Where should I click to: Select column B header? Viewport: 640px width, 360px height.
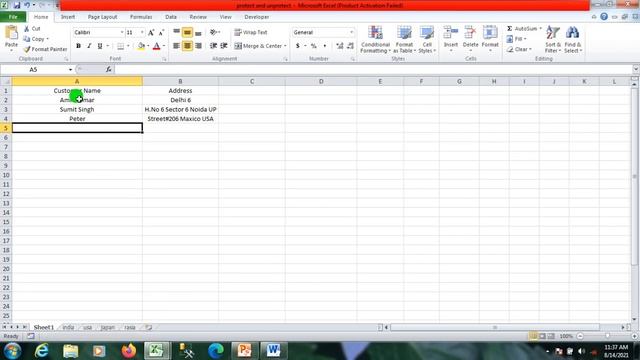180,81
